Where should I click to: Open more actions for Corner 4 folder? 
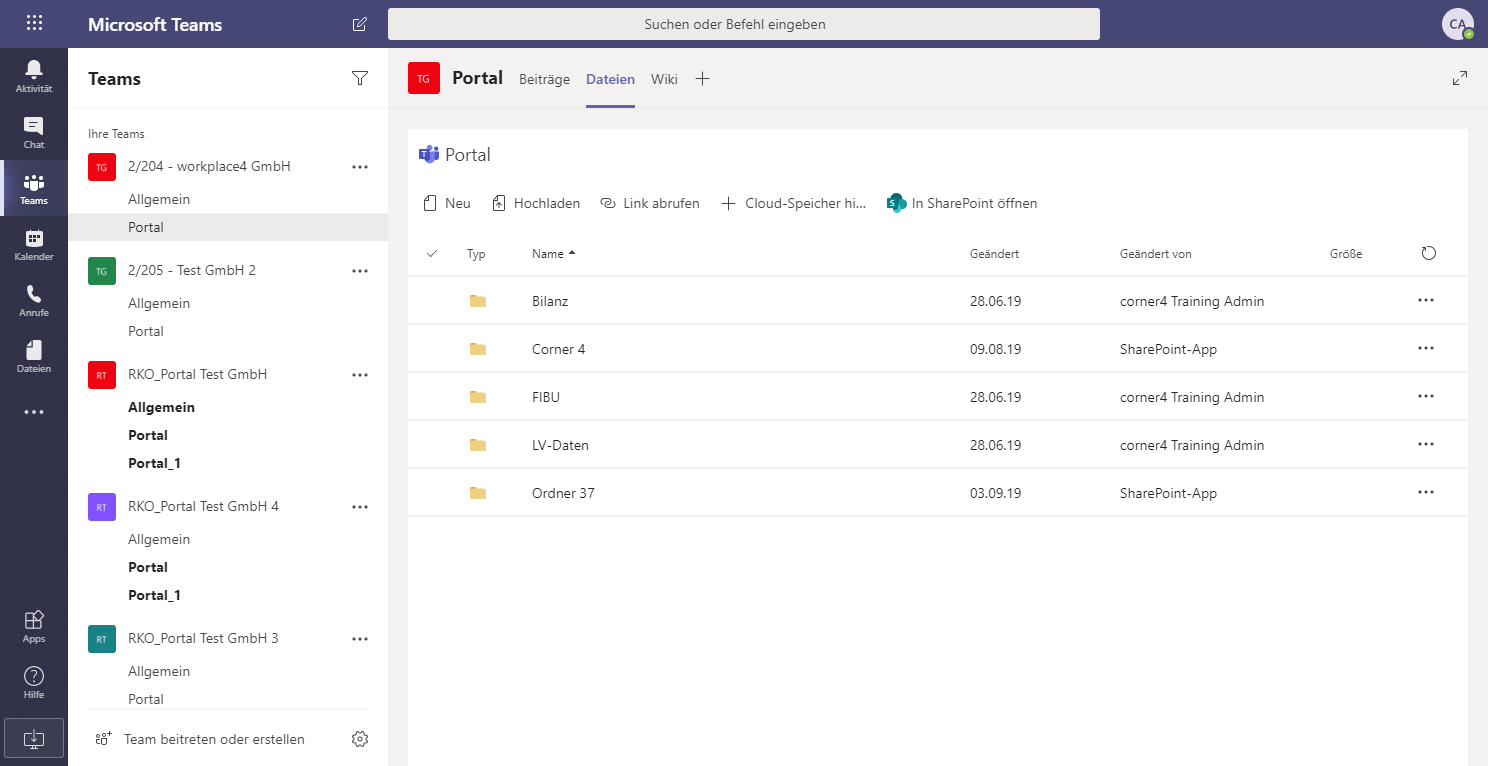coord(1426,348)
